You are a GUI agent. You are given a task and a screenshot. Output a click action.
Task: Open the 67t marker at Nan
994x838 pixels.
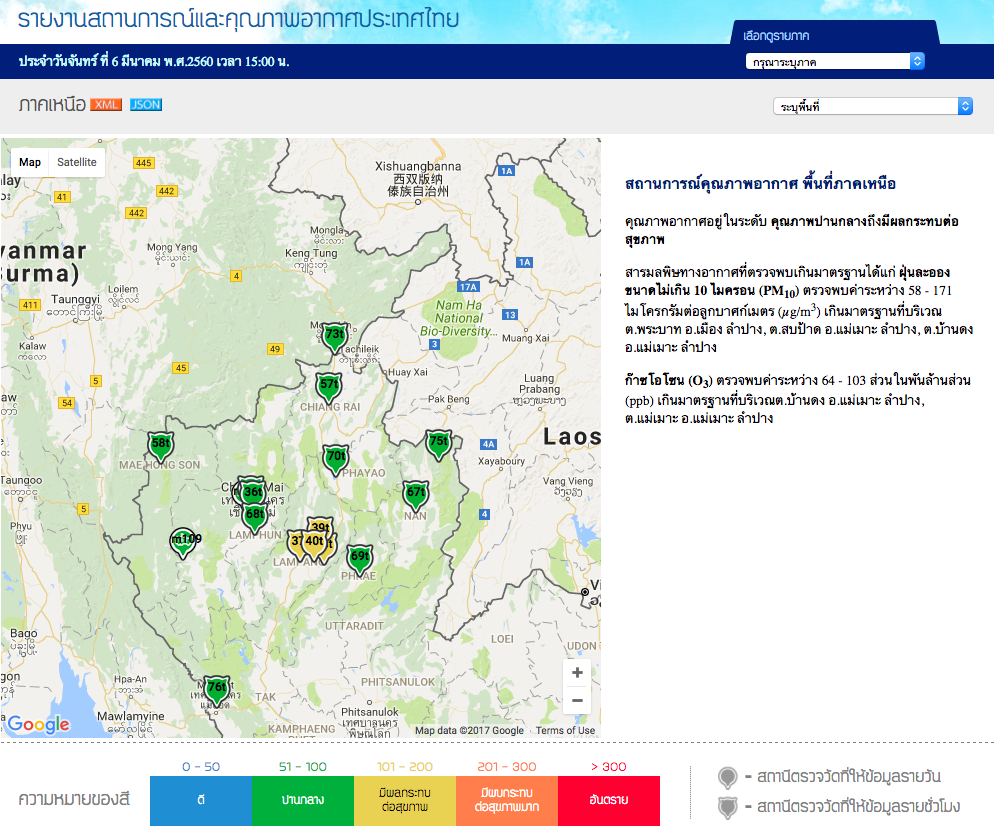coord(415,493)
